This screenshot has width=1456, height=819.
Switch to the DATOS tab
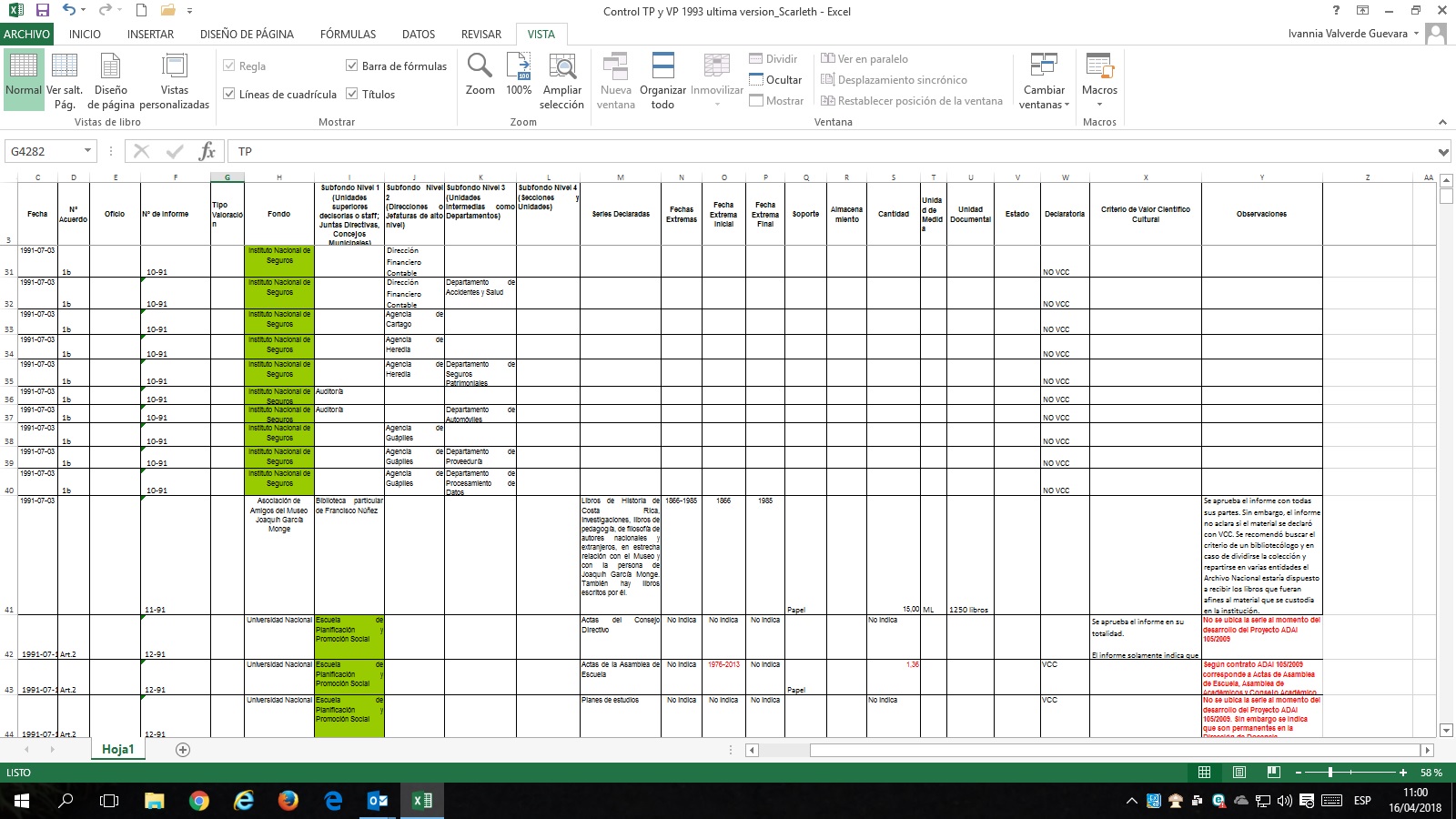[x=419, y=35]
